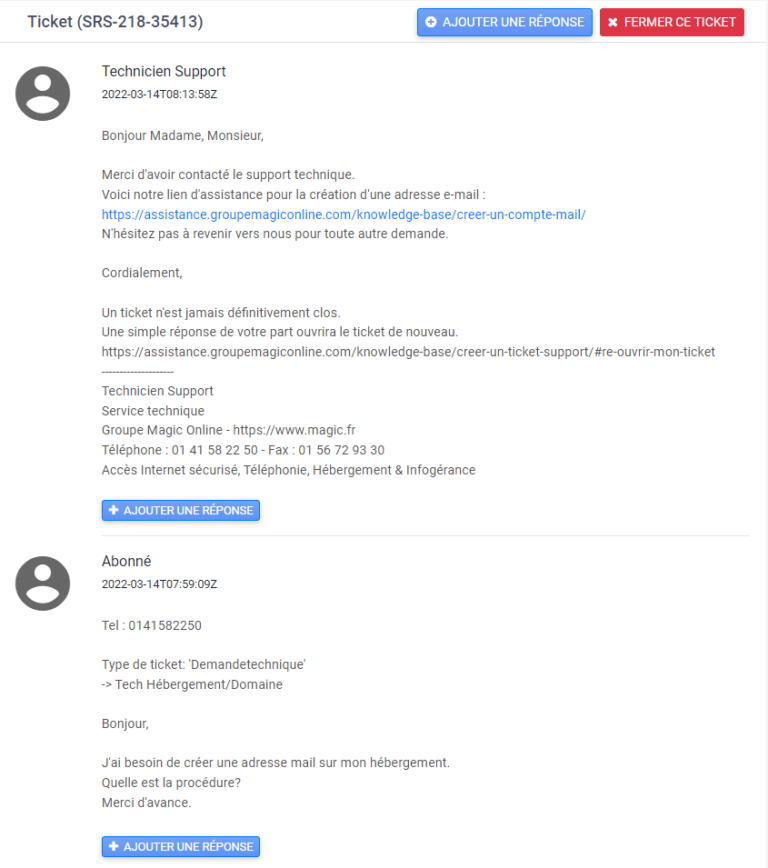Screen dimensions: 768x868
Task: Click AJOUTER UNE RÉPONSE below the technician message
Action: [x=180, y=510]
